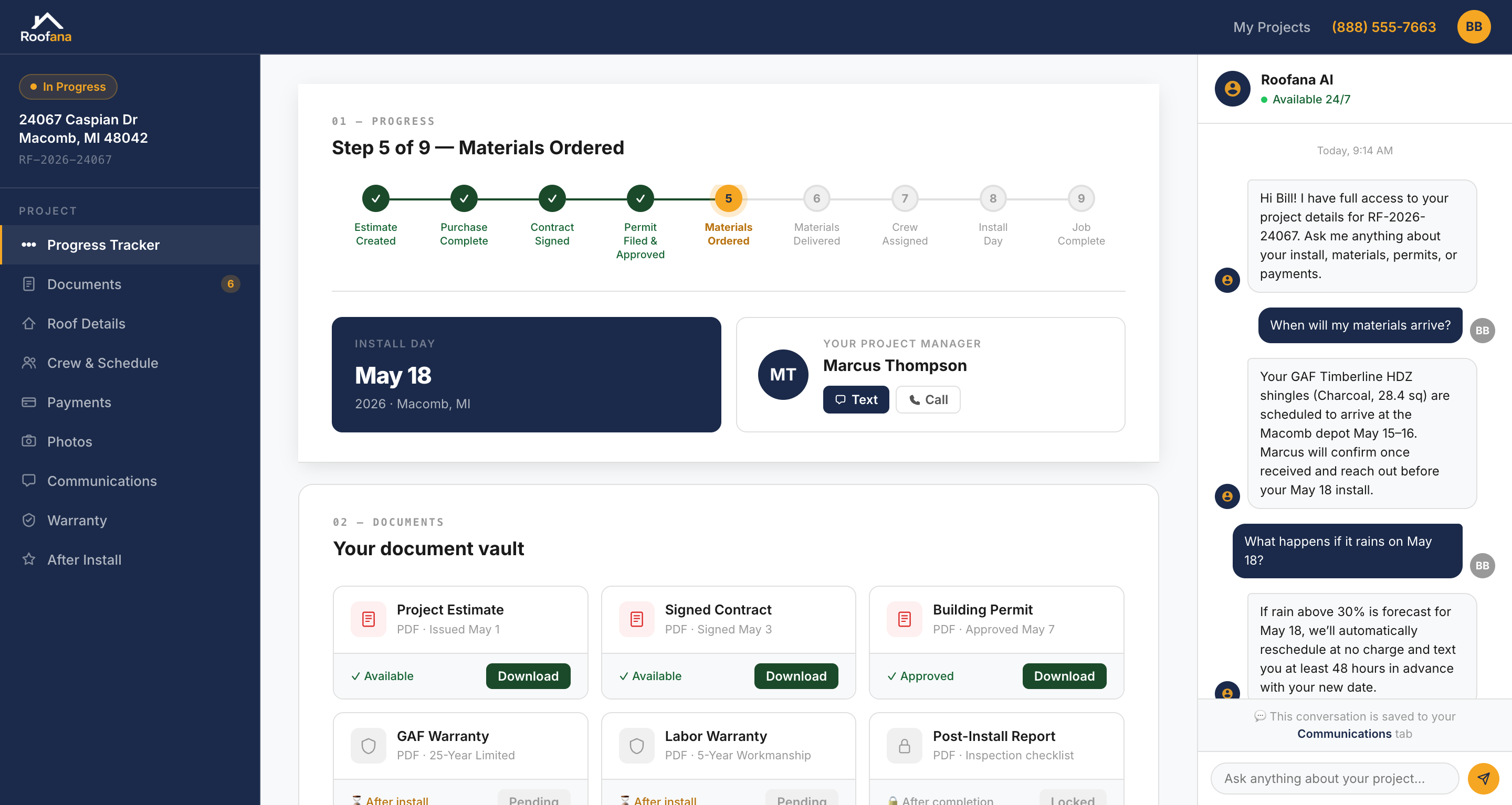The height and width of the screenshot is (805, 1512).
Task: Click the Purchase Complete checkmark step
Action: (464, 198)
